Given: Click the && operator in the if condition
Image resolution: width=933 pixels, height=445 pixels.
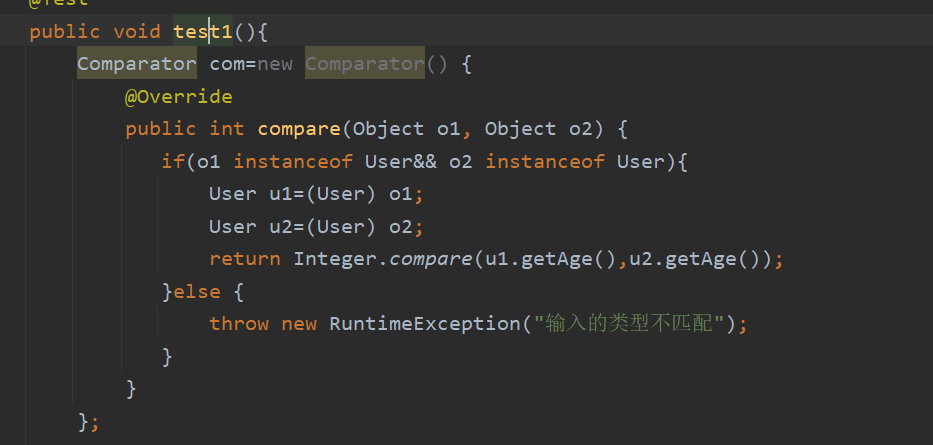Looking at the screenshot, I should click(425, 161).
